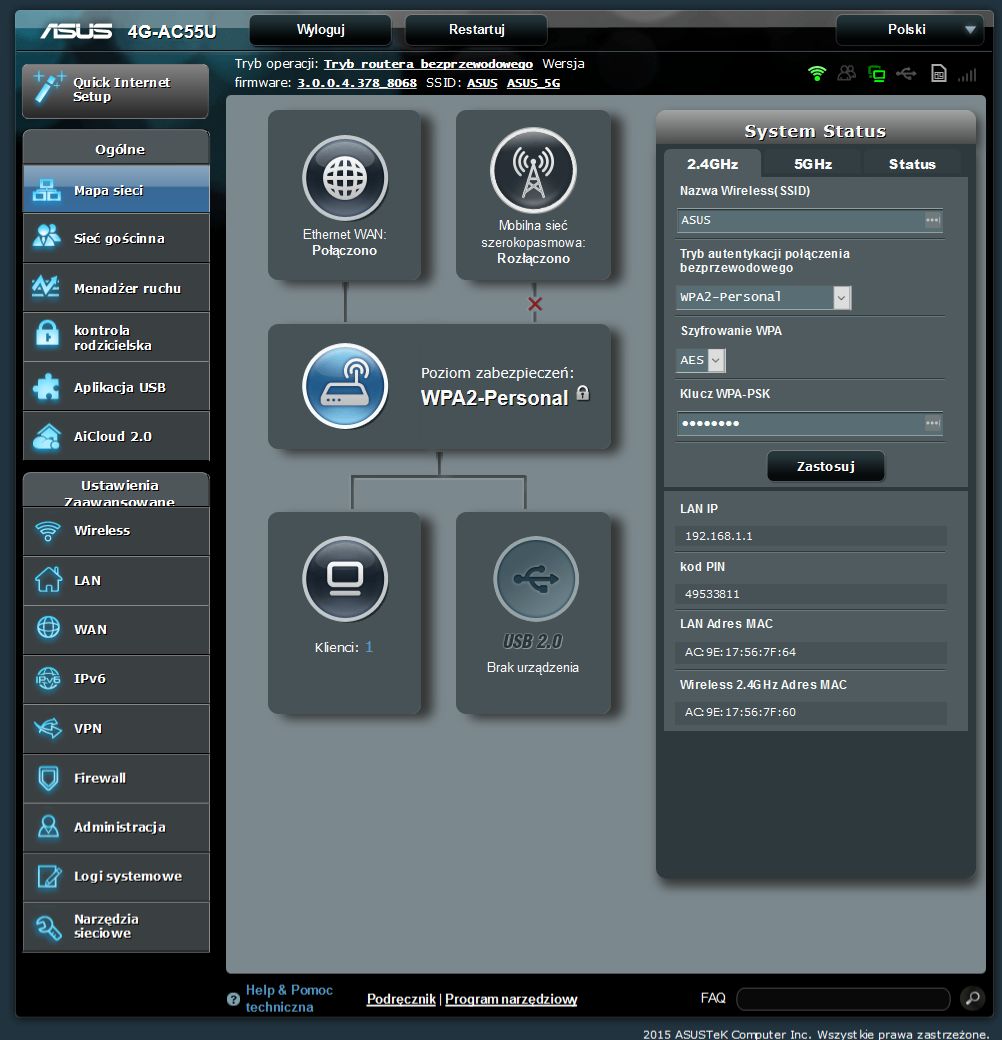This screenshot has height=1040, width=1002.
Task: Open the Help & Pomoc techniczna link
Action: click(288, 998)
